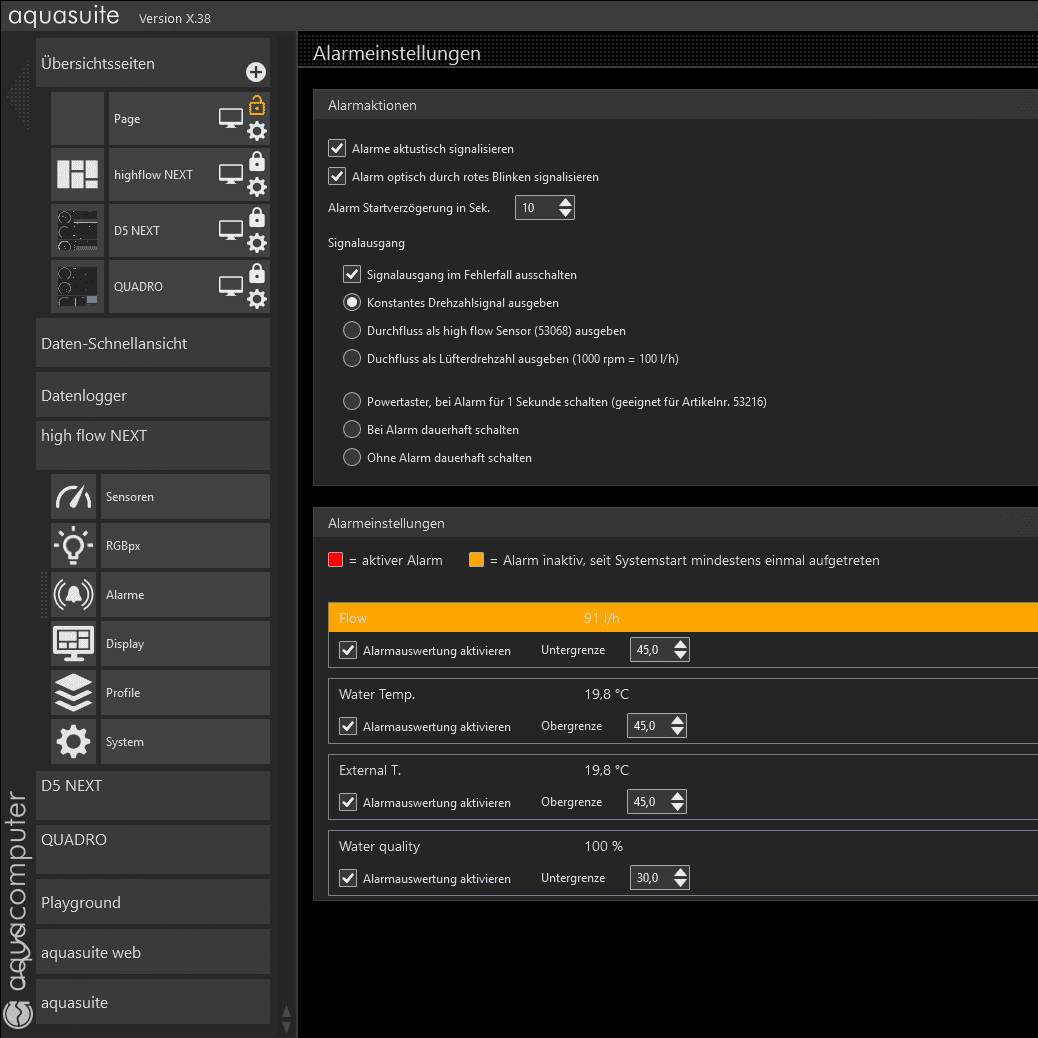Viewport: 1038px width, 1038px height.
Task: Open the QUADRO page thumbnail
Action: [x=77, y=287]
